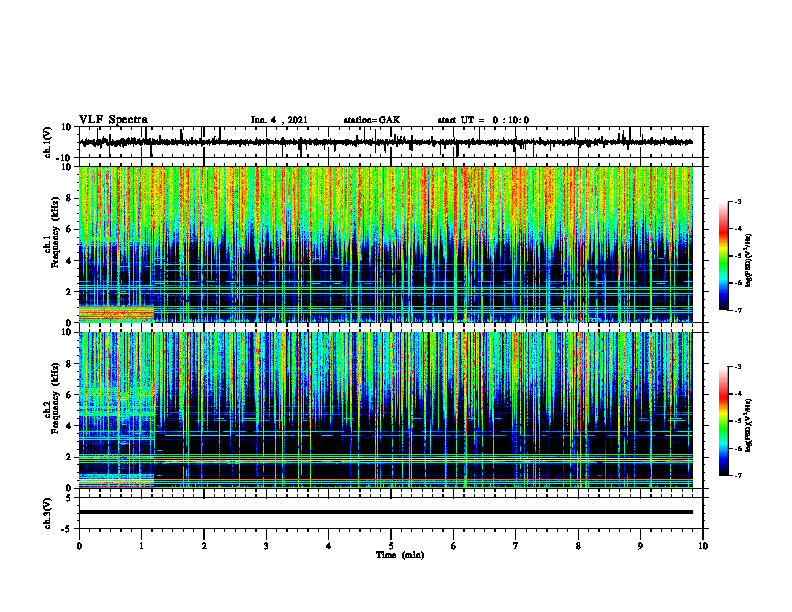
Task: Click the "start UT = 0 : 10: 0" text
Action: click(x=483, y=120)
